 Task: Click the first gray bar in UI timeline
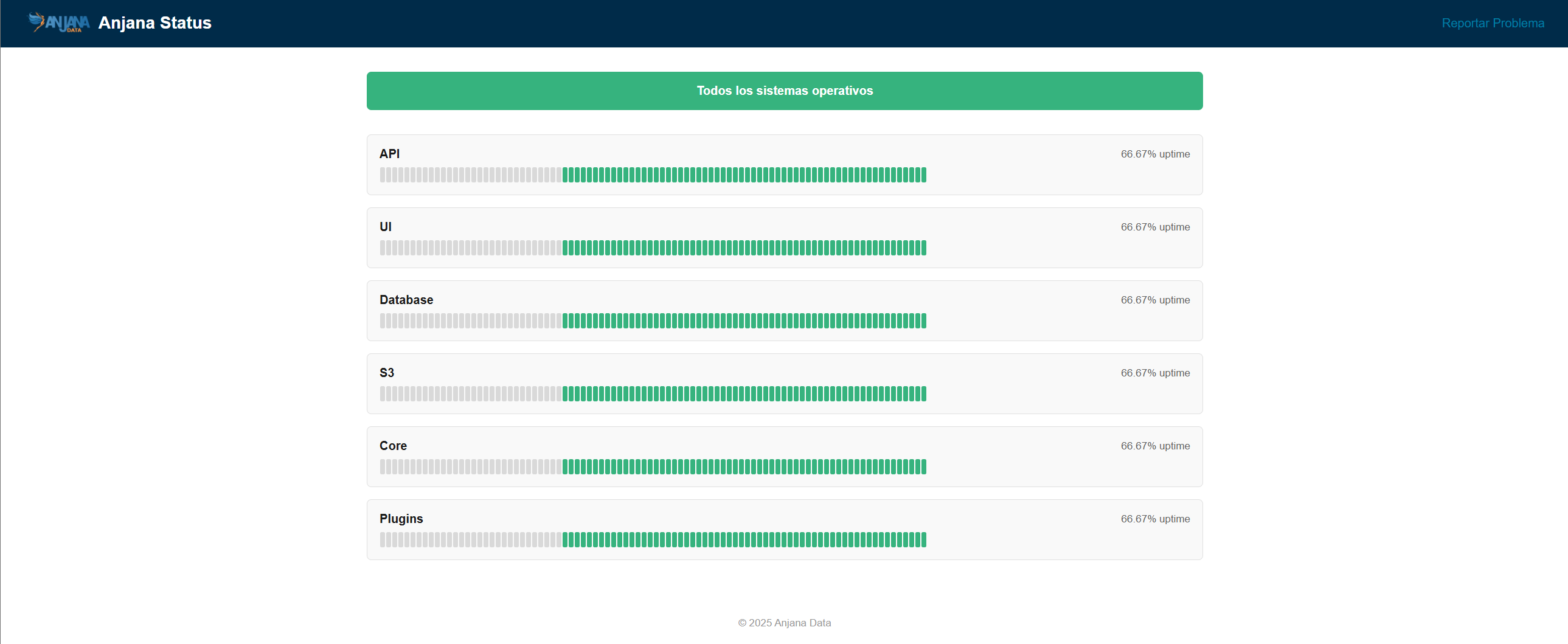pyautogui.click(x=383, y=248)
